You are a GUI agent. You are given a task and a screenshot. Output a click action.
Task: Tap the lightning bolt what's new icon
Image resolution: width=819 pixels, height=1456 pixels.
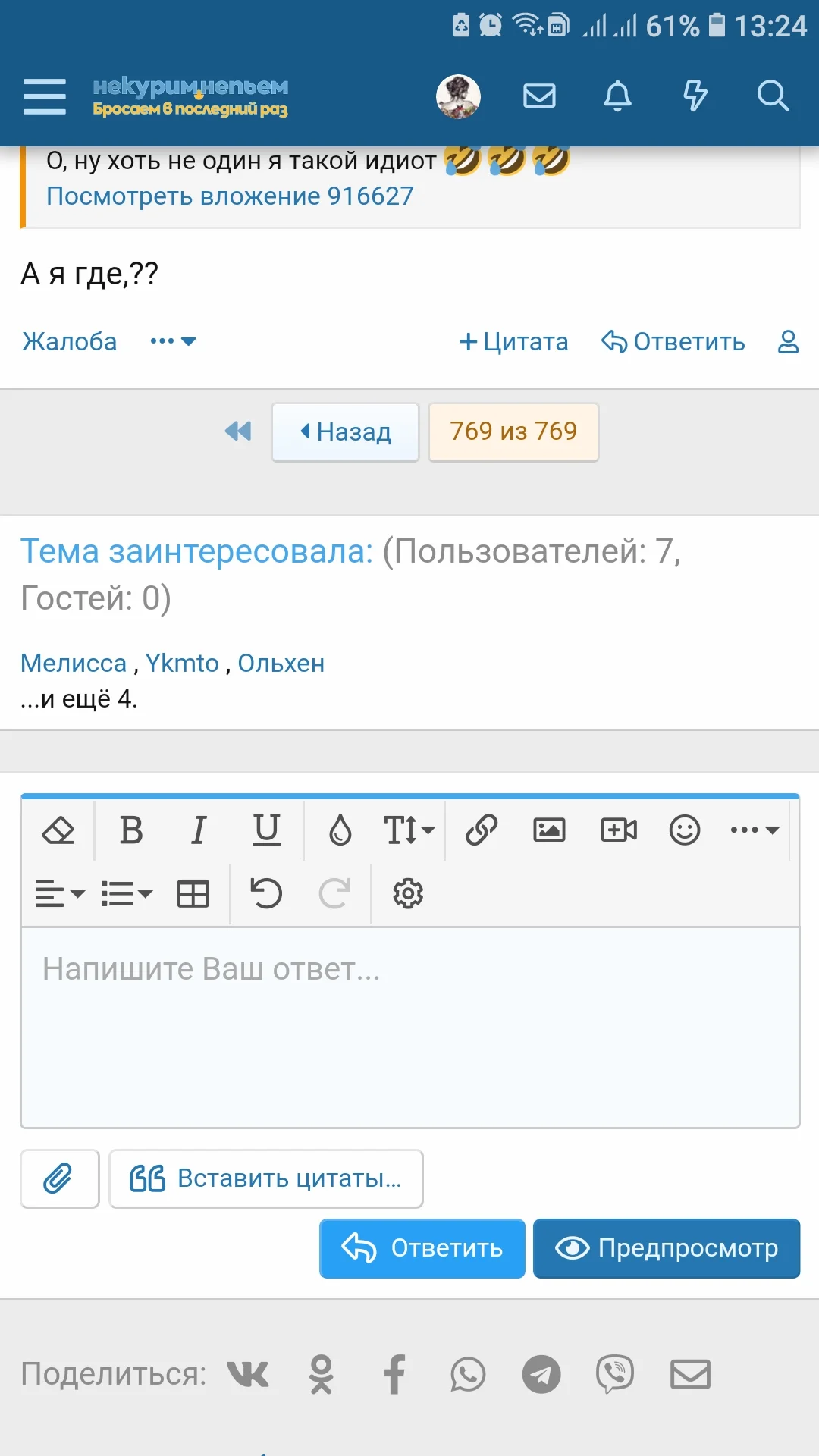click(x=695, y=96)
